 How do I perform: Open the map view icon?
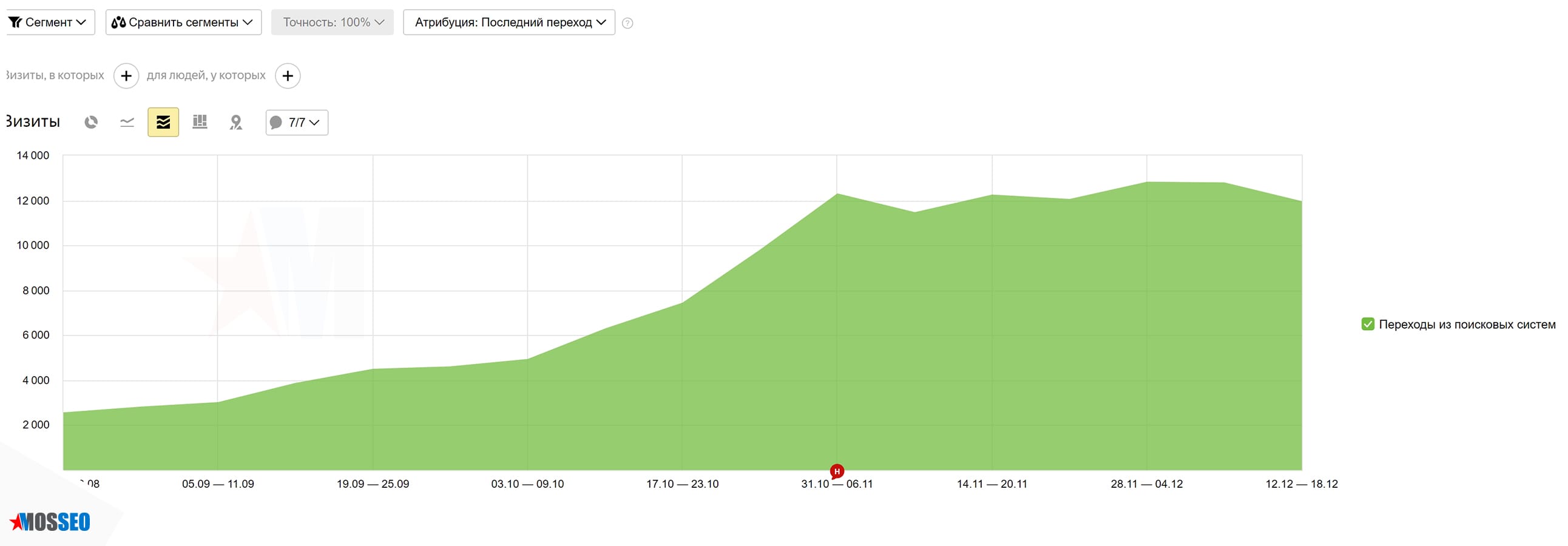[x=236, y=123]
